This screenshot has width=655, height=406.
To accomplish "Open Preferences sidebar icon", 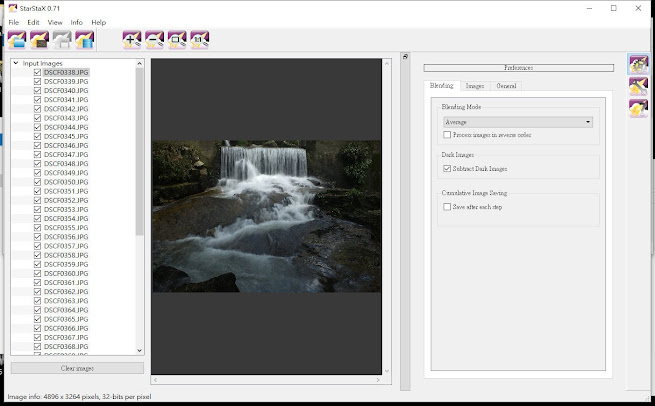I will tap(638, 65).
